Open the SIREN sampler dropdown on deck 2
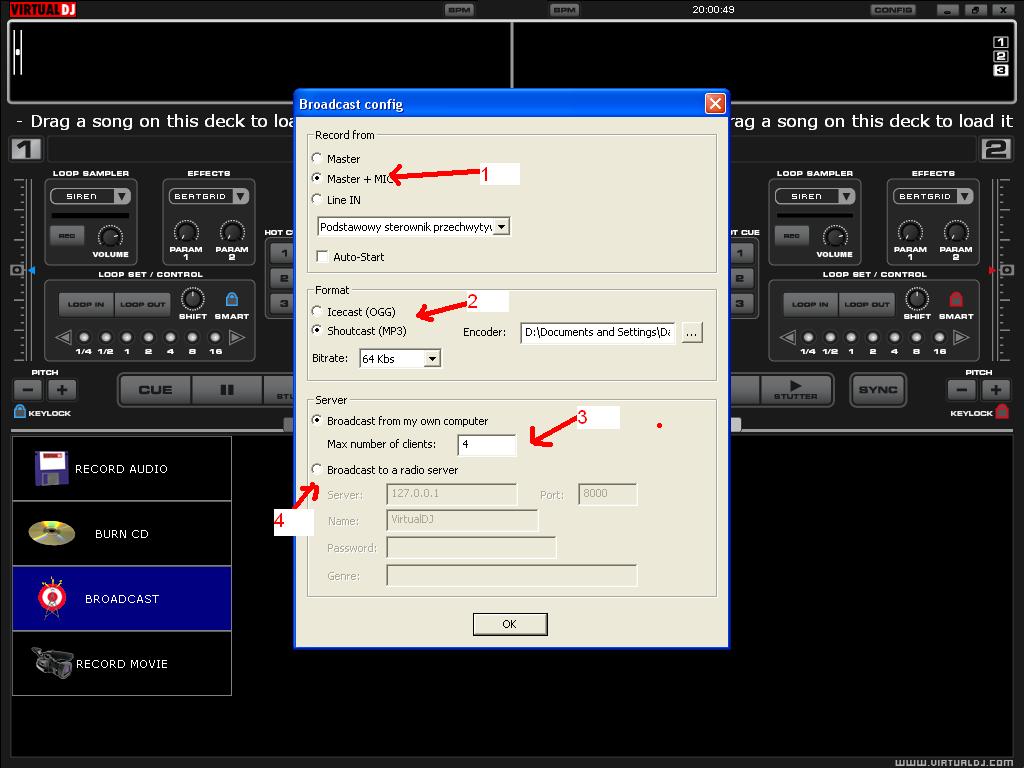The height and width of the screenshot is (768, 1024). click(x=847, y=196)
